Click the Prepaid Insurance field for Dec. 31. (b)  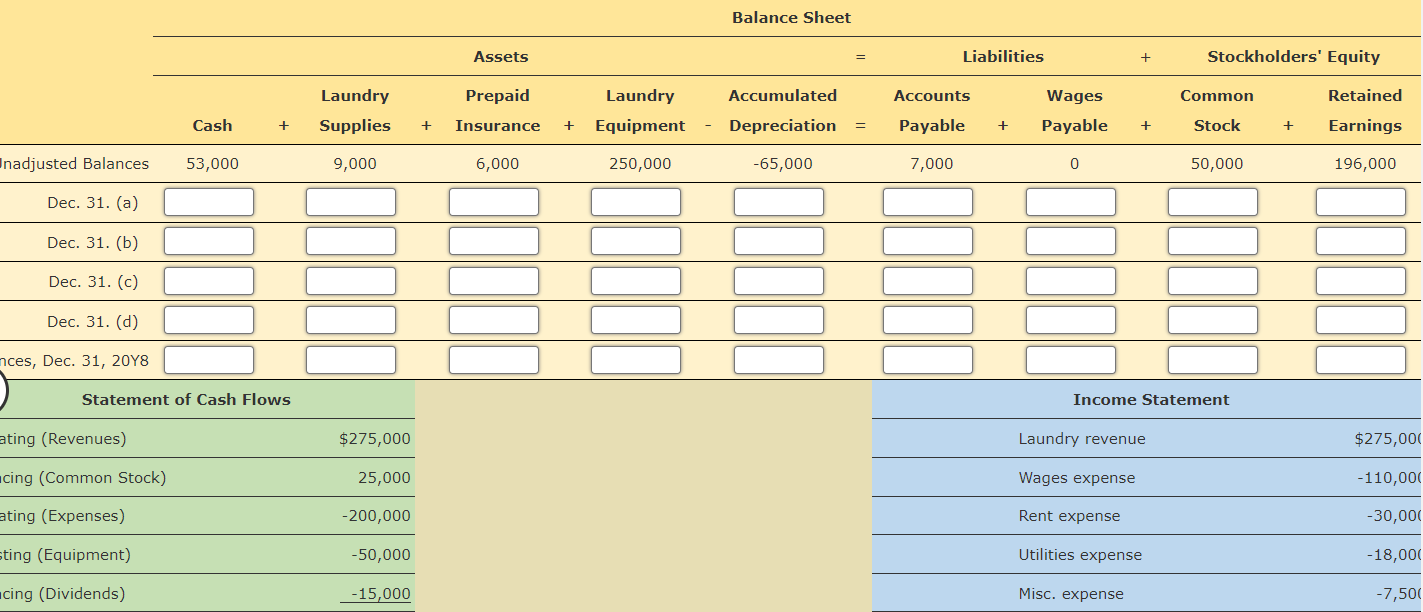(494, 240)
